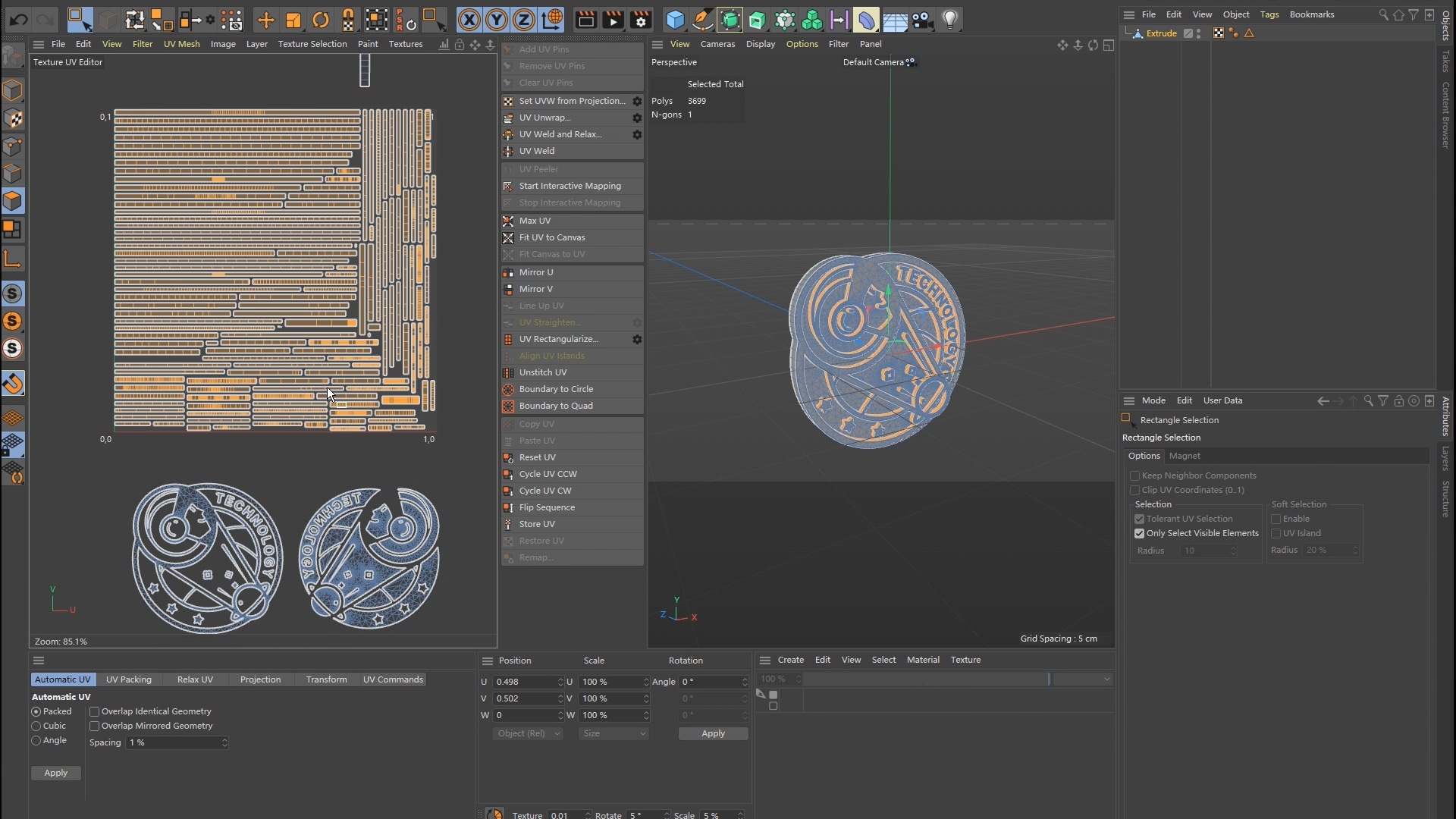Select the Move tool icon
The height and width of the screenshot is (819, 1456).
(265, 20)
